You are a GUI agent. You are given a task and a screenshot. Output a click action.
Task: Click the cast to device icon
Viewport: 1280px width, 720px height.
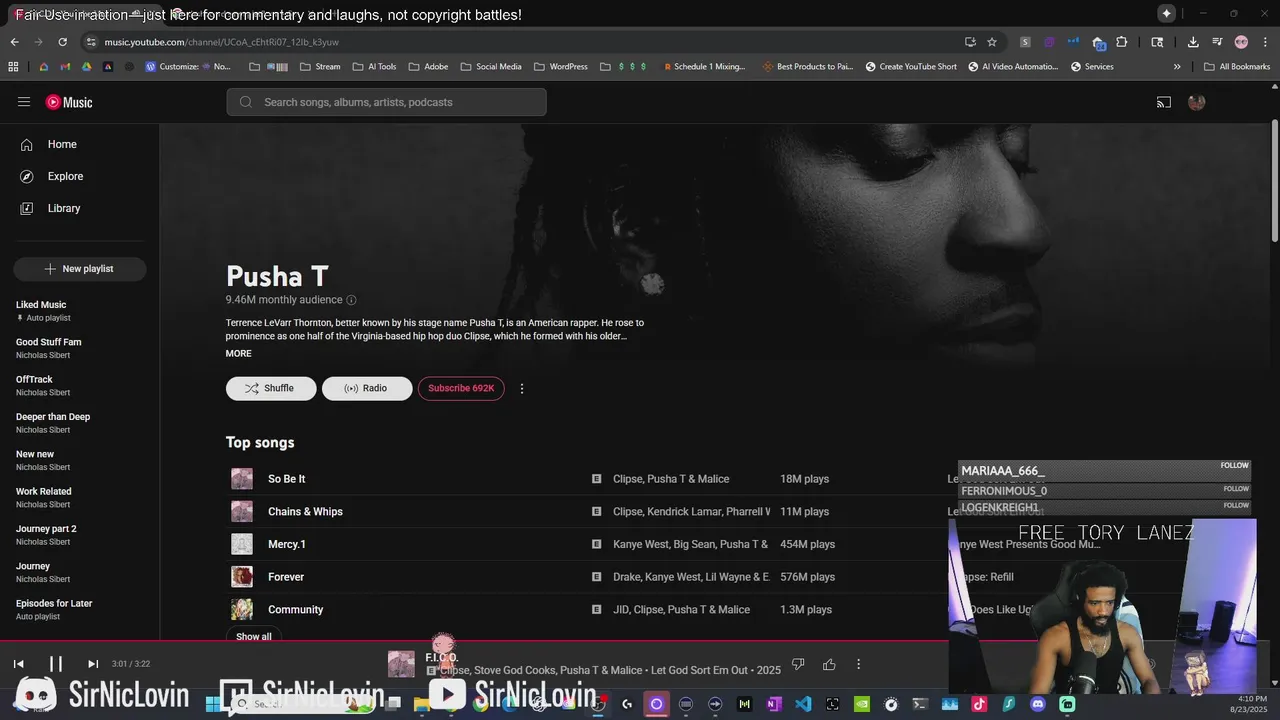coord(1164,102)
